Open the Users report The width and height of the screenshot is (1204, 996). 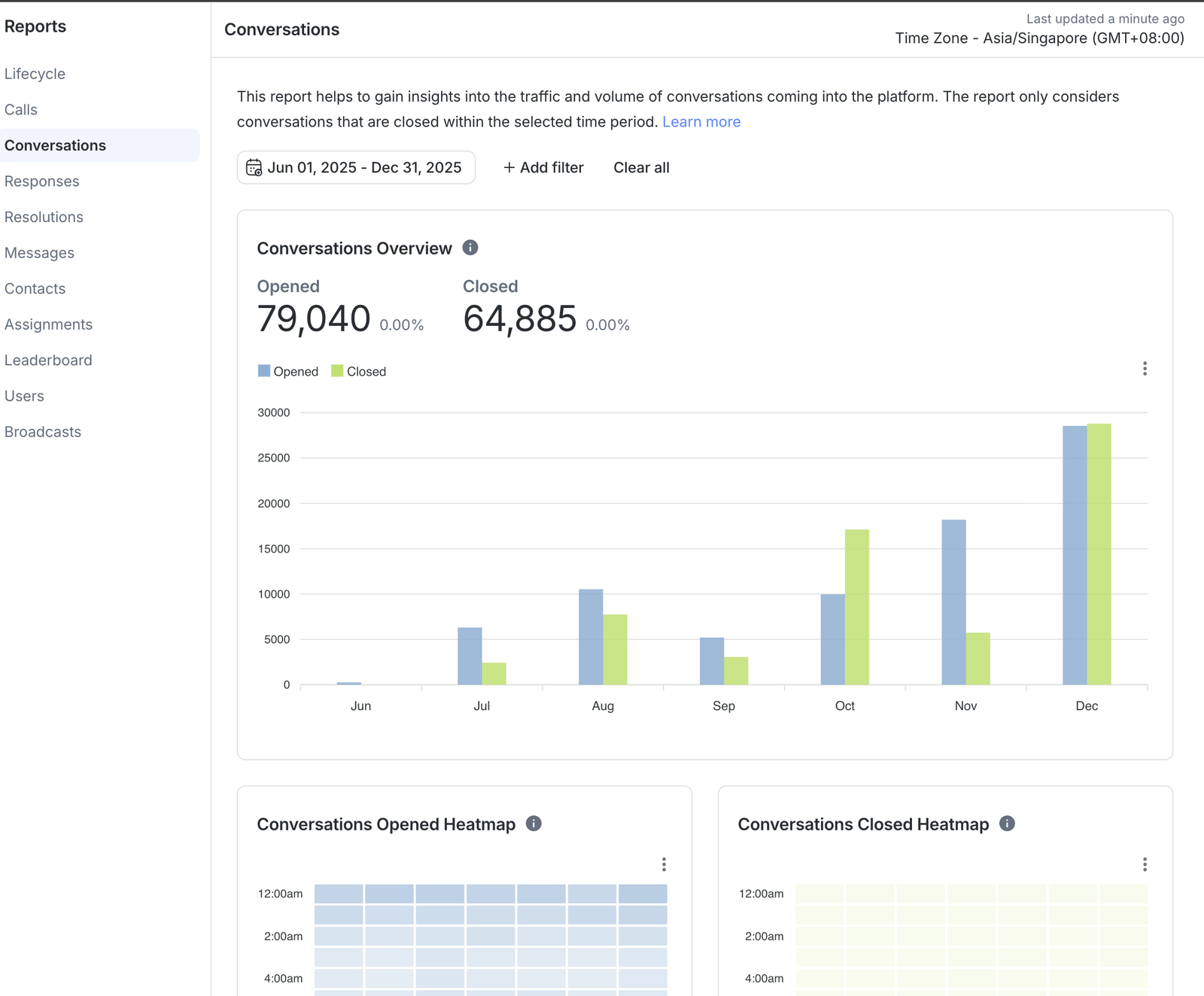(x=24, y=396)
